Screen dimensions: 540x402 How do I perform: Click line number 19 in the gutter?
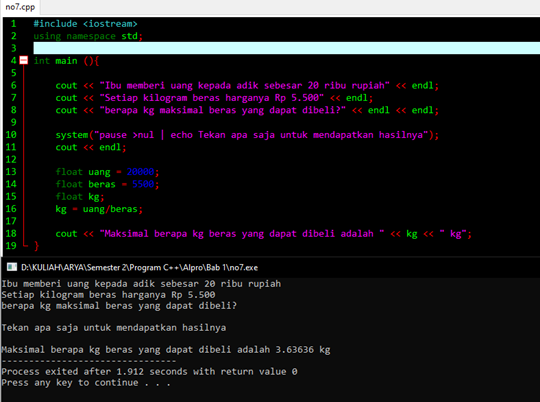point(11,245)
